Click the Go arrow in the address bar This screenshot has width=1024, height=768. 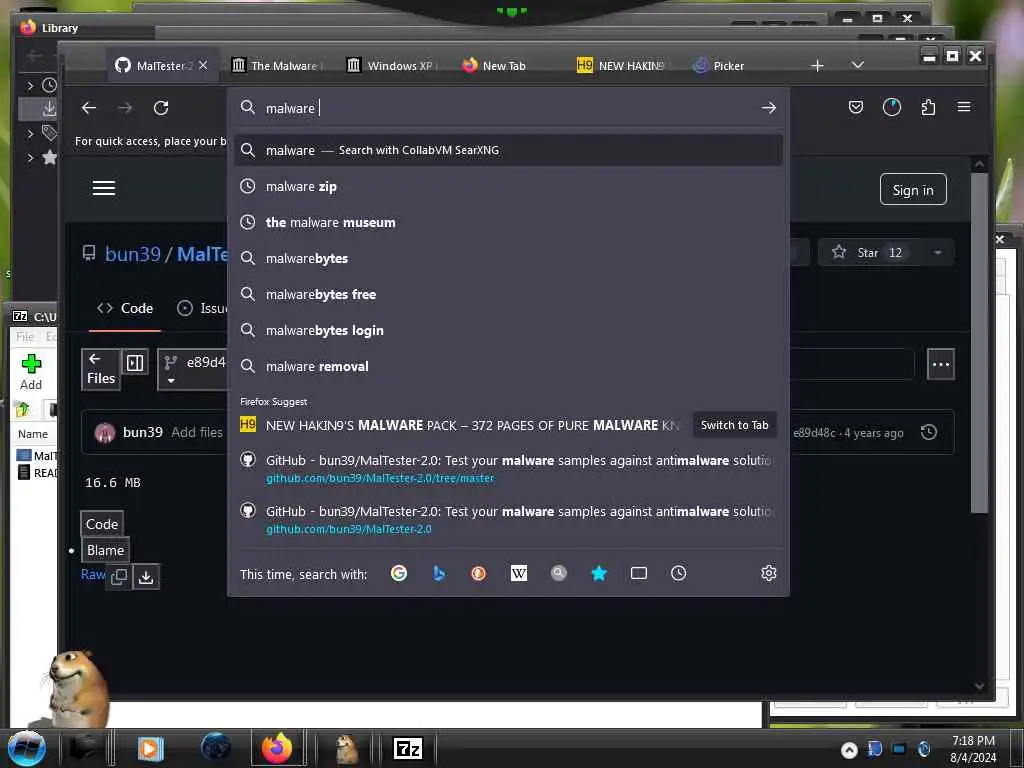tap(769, 108)
